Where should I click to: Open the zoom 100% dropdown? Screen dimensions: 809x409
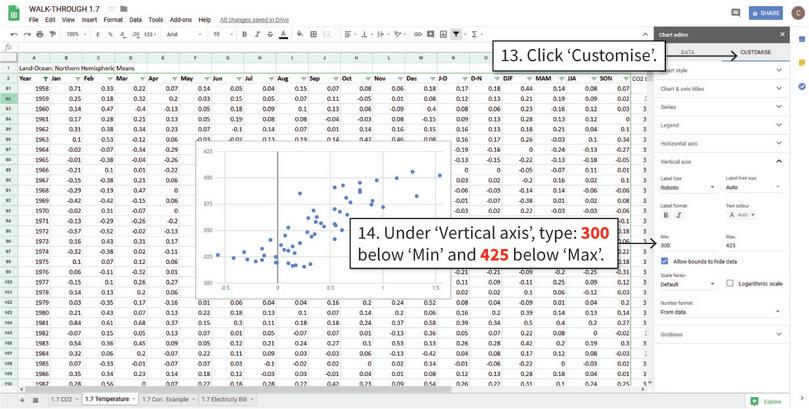(x=77, y=35)
